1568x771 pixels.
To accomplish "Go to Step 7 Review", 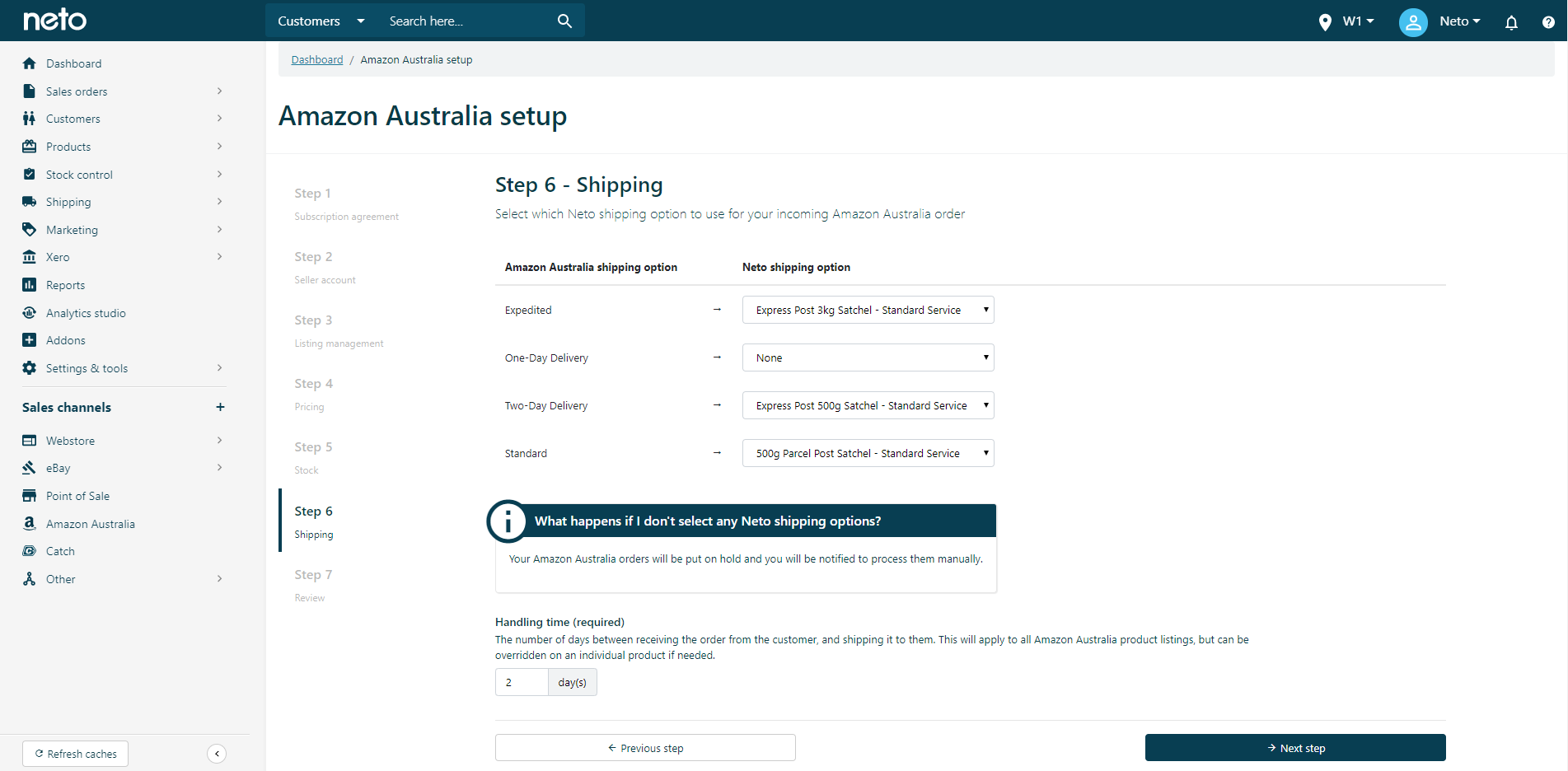I will 313,585.
